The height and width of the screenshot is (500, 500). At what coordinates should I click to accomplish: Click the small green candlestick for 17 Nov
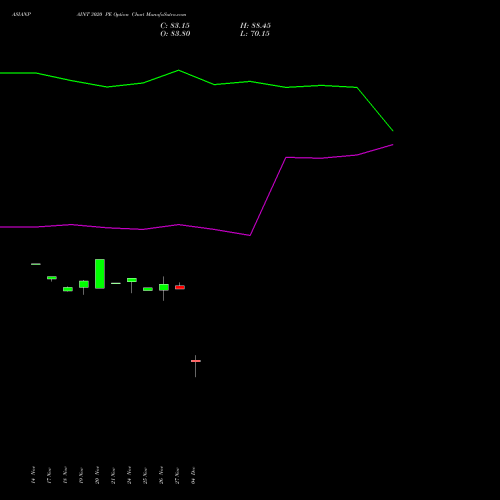pos(52,278)
